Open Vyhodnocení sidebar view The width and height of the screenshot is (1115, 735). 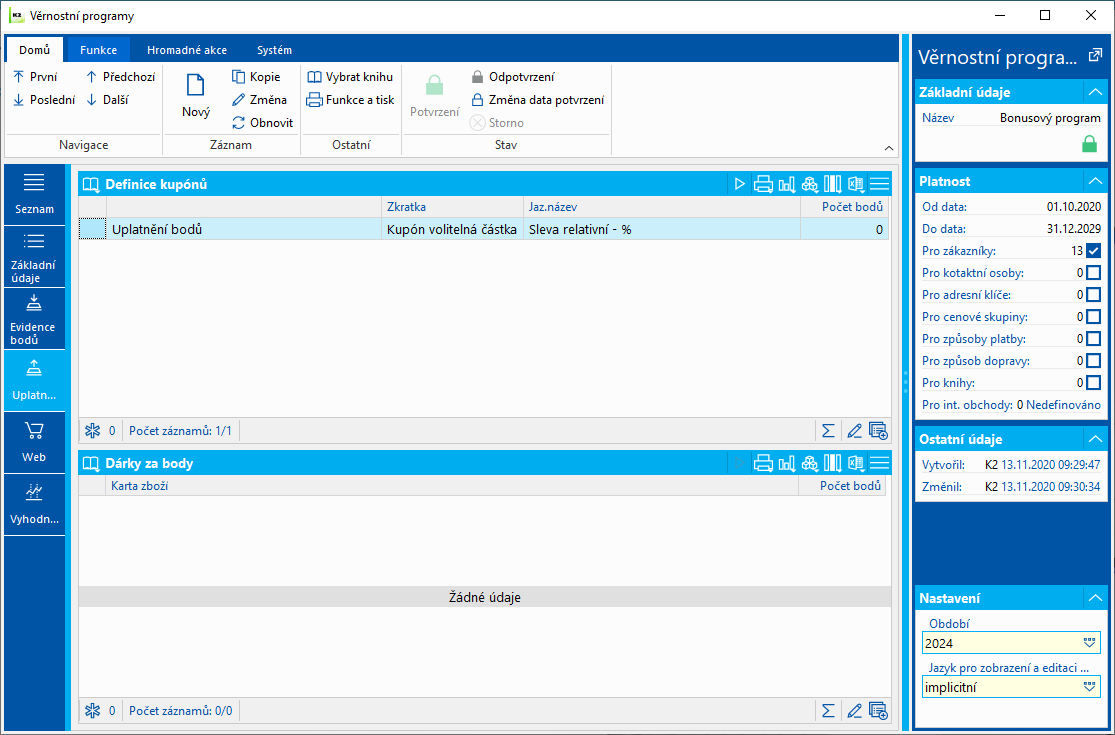click(x=34, y=505)
